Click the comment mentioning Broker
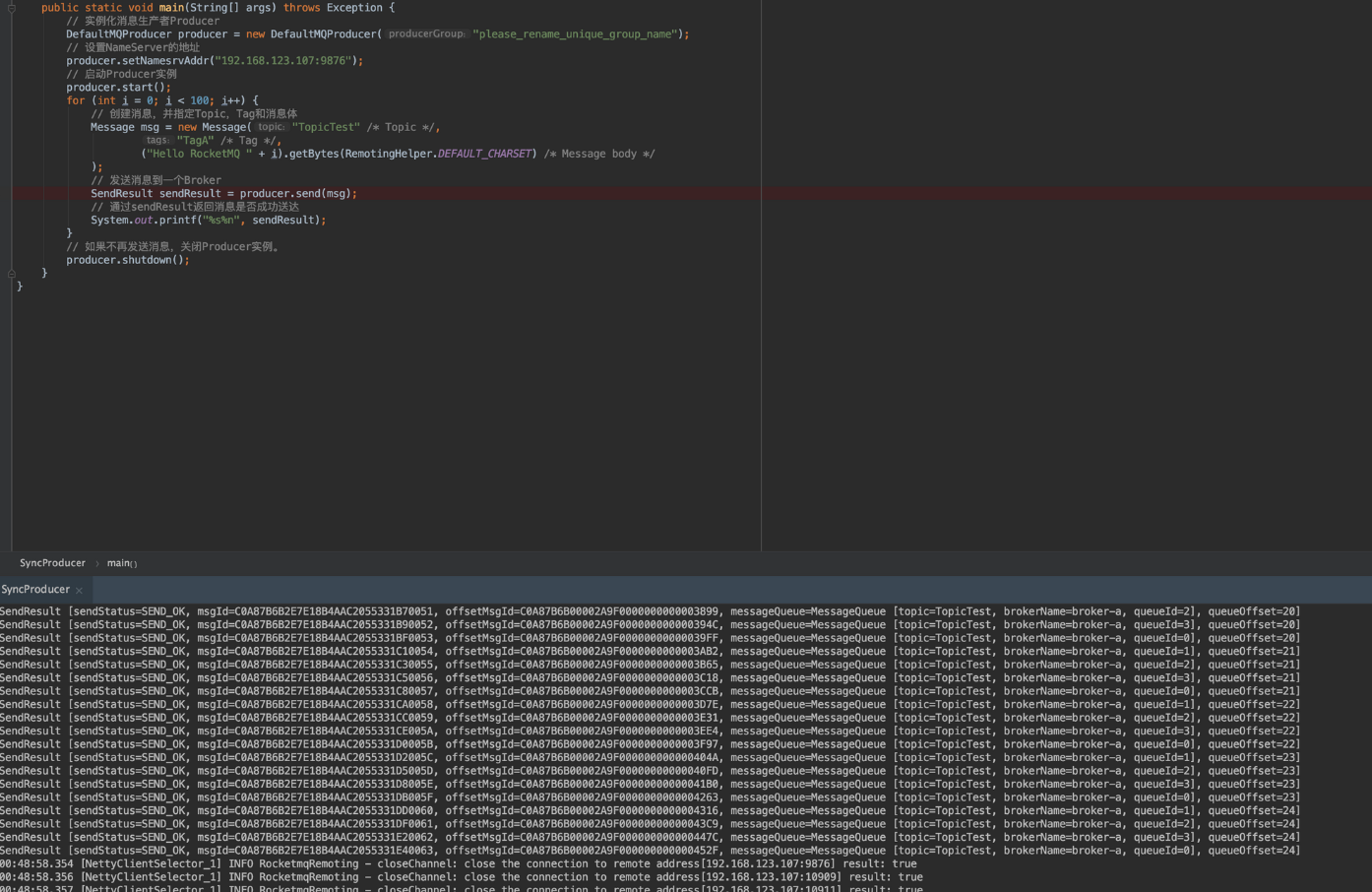The height and width of the screenshot is (892, 1372). pyautogui.click(x=156, y=180)
